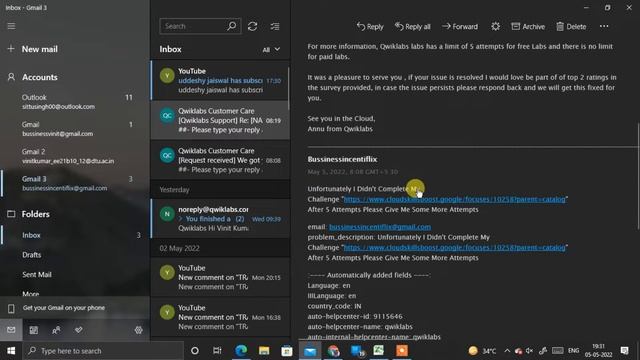The width and height of the screenshot is (640, 360).
Task: Open Mail settings gear in sidebar
Action: [138, 330]
